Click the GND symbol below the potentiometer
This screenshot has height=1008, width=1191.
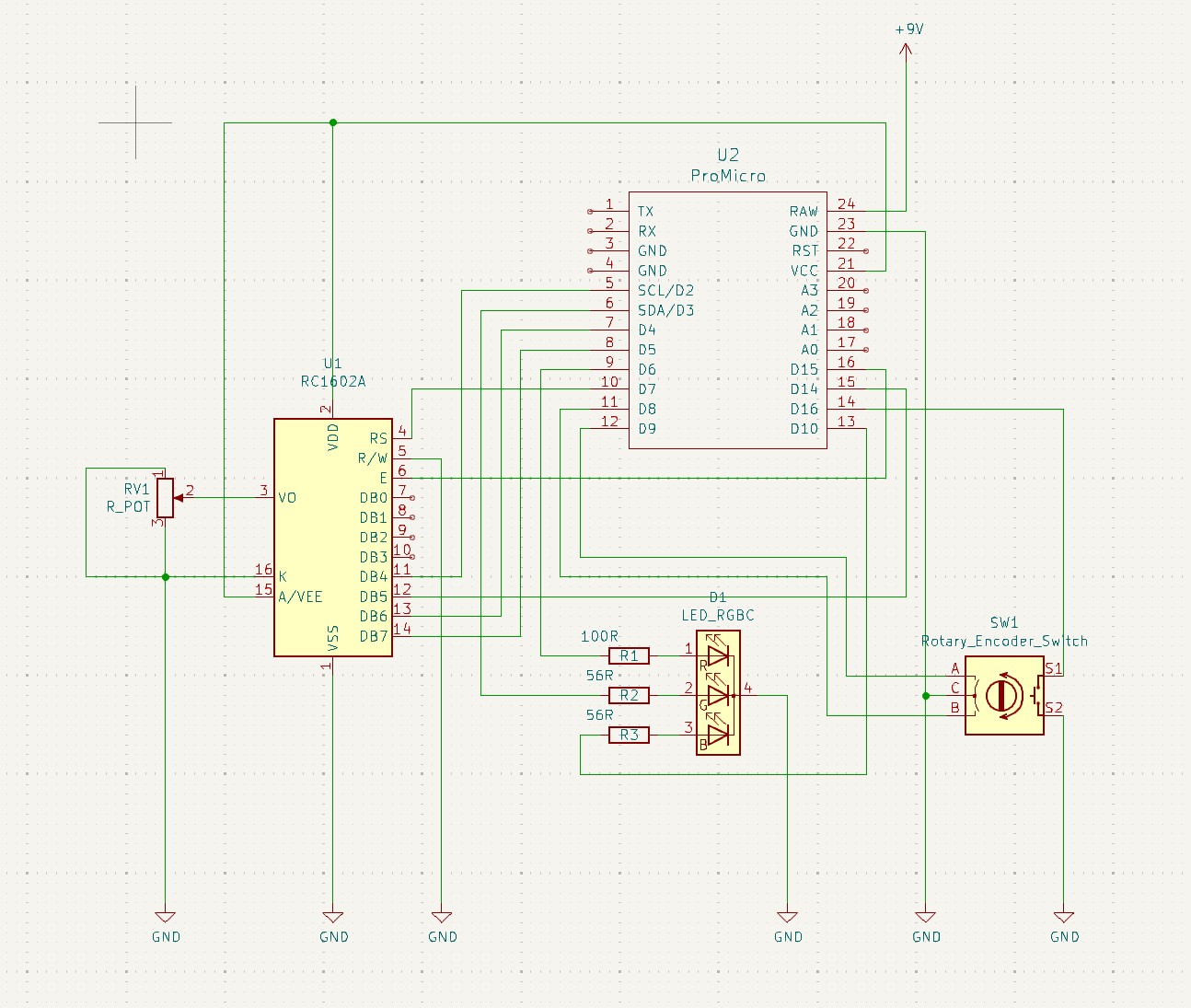[166, 919]
